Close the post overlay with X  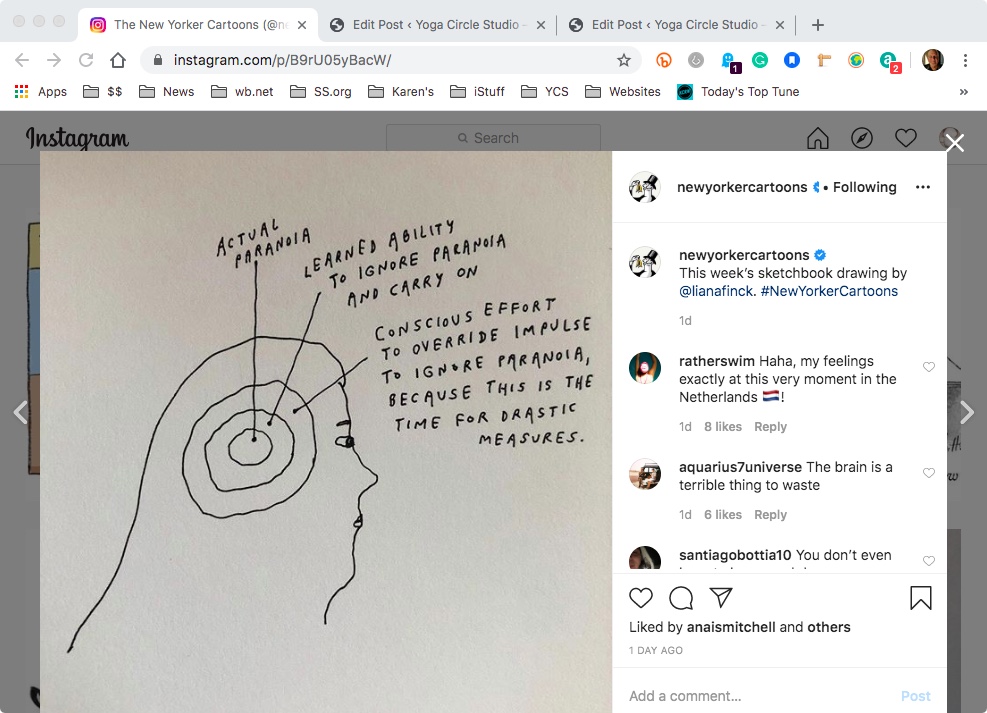[955, 143]
